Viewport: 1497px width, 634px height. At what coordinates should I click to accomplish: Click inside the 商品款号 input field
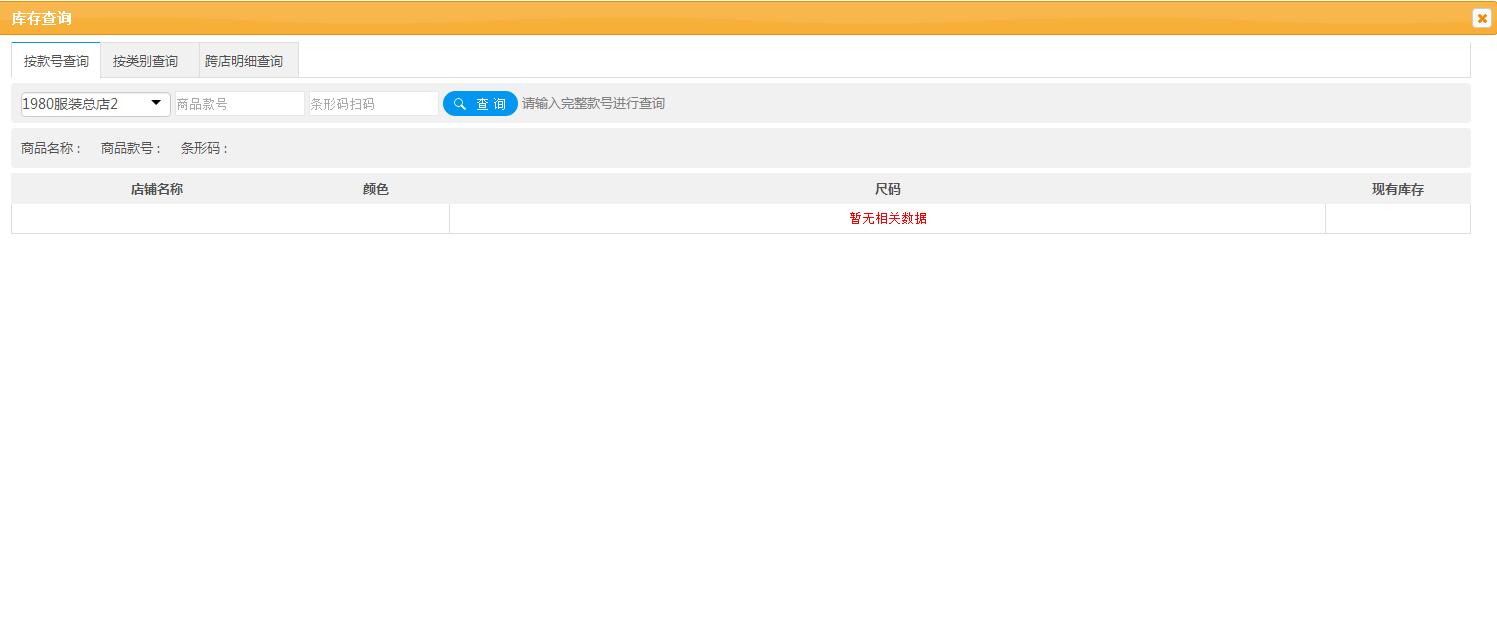pos(239,103)
